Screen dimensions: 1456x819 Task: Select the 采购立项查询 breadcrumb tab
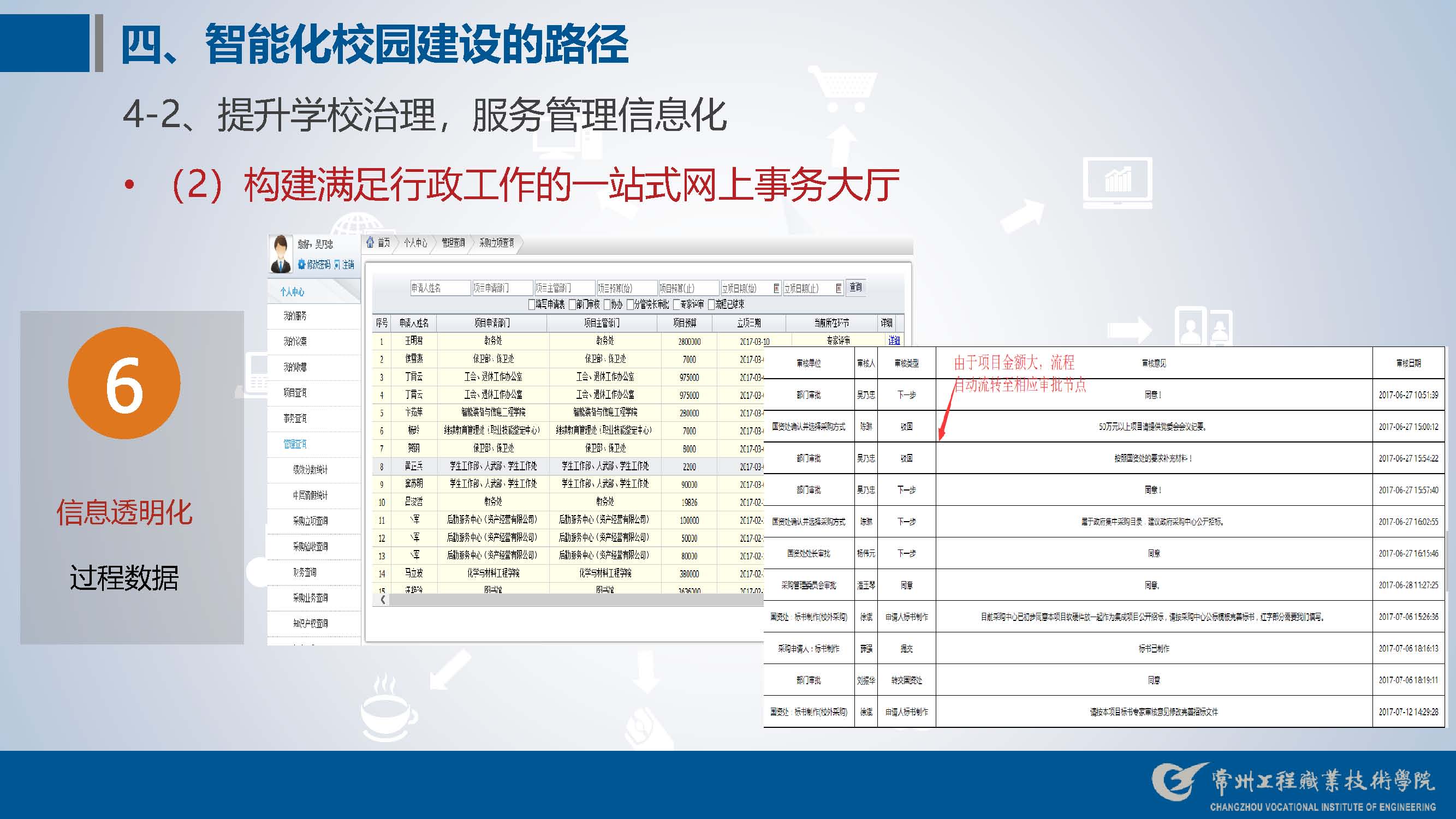496,243
